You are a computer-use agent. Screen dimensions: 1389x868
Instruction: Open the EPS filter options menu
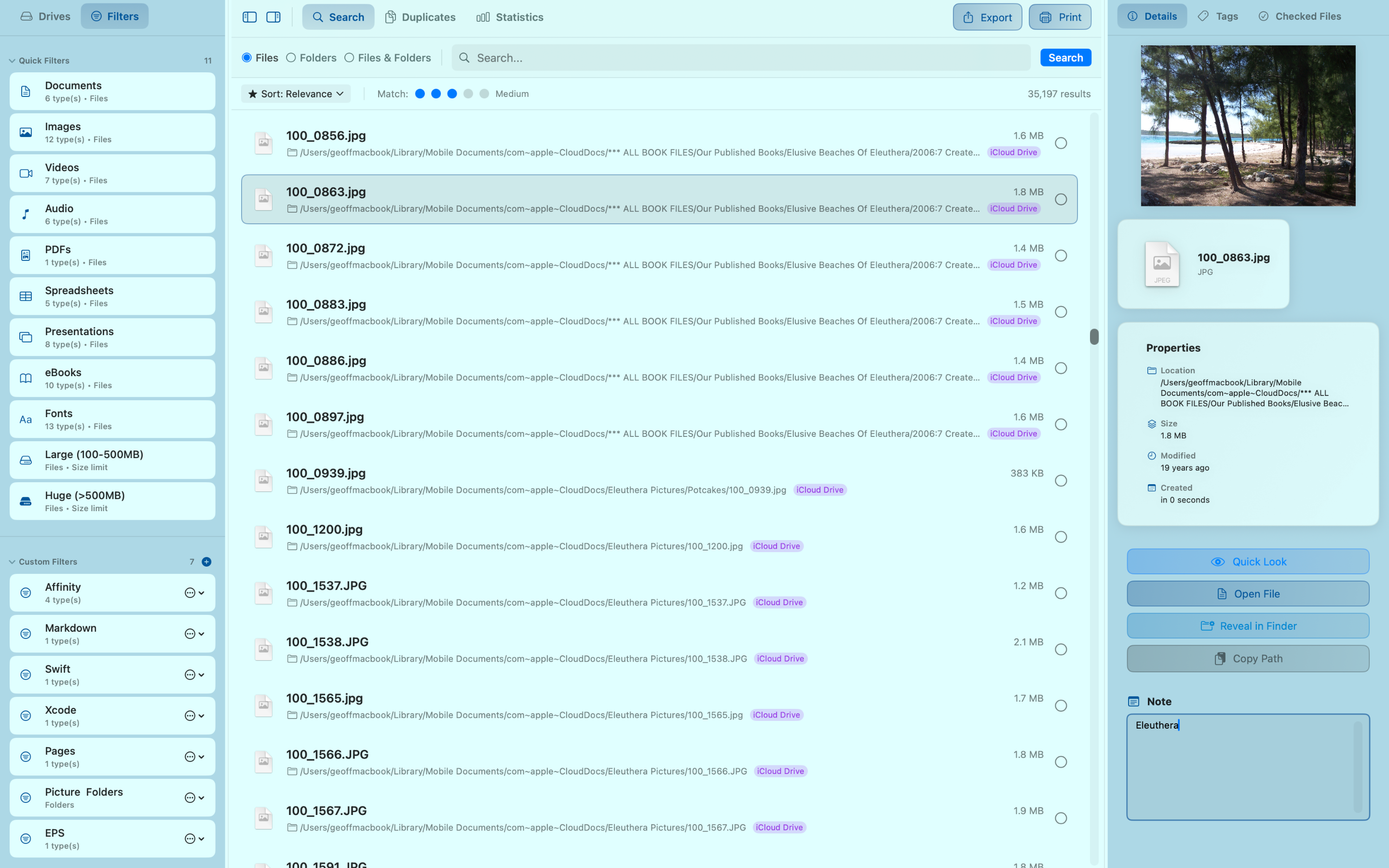pos(194,839)
